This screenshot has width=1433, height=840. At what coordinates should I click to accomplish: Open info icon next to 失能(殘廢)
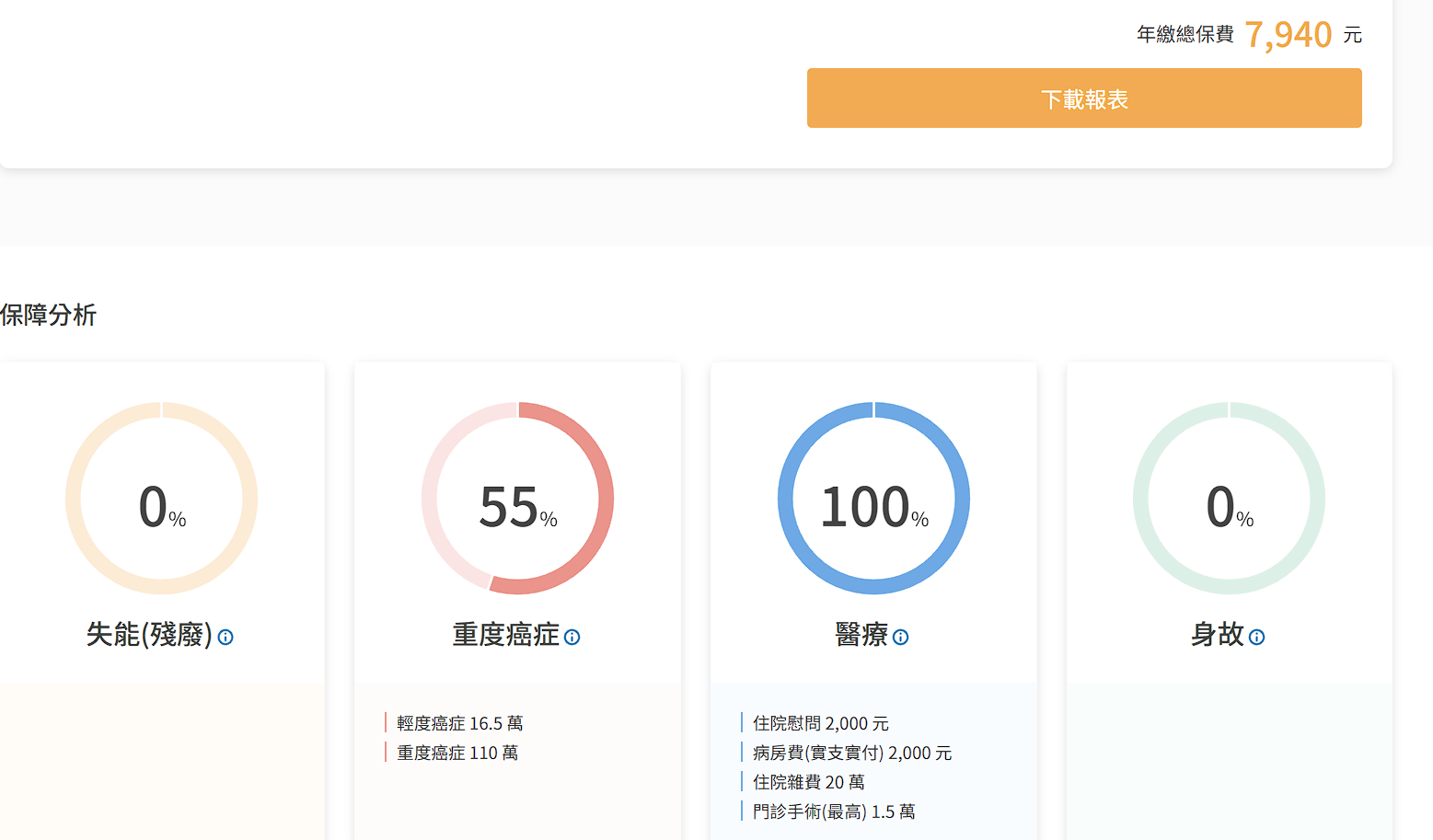click(x=225, y=637)
